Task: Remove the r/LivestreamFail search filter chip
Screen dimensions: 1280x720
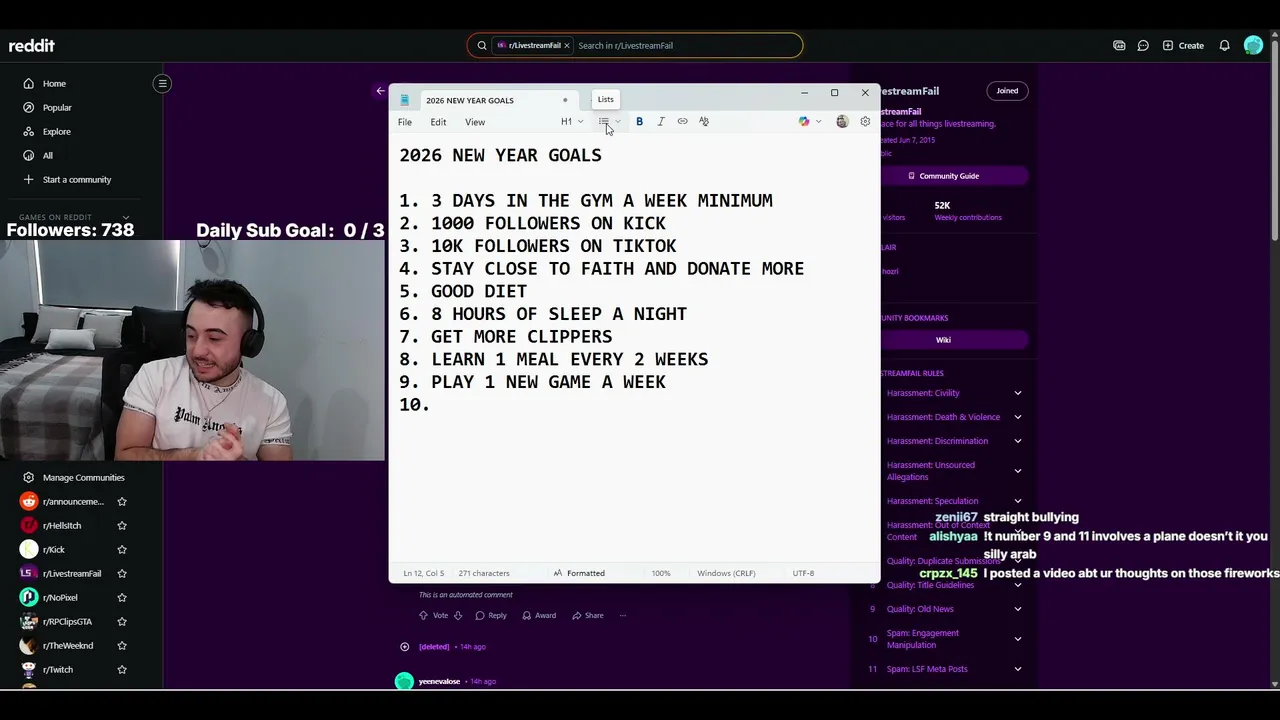Action: (567, 46)
